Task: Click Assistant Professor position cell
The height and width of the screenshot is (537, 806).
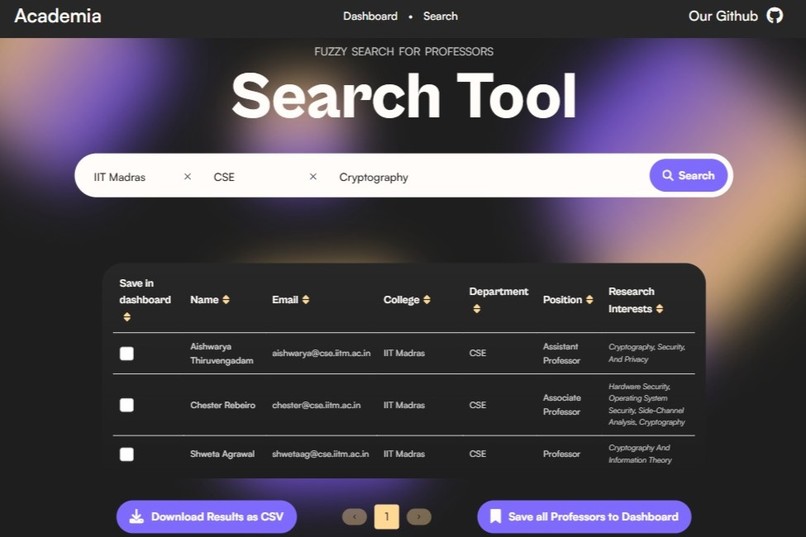Action: 561,354
